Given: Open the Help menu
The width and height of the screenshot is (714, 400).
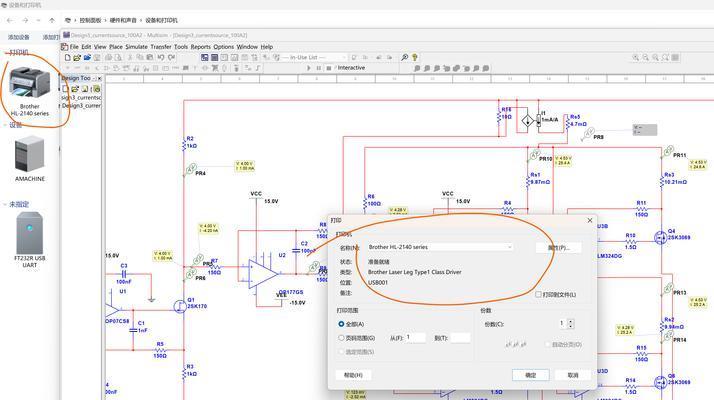Looking at the screenshot, I should click(x=267, y=46).
